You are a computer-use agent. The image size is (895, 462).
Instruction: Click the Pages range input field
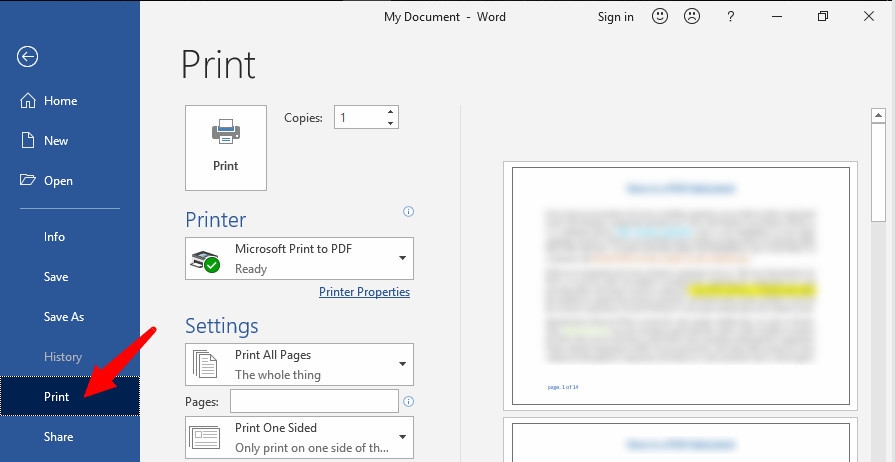click(x=314, y=401)
